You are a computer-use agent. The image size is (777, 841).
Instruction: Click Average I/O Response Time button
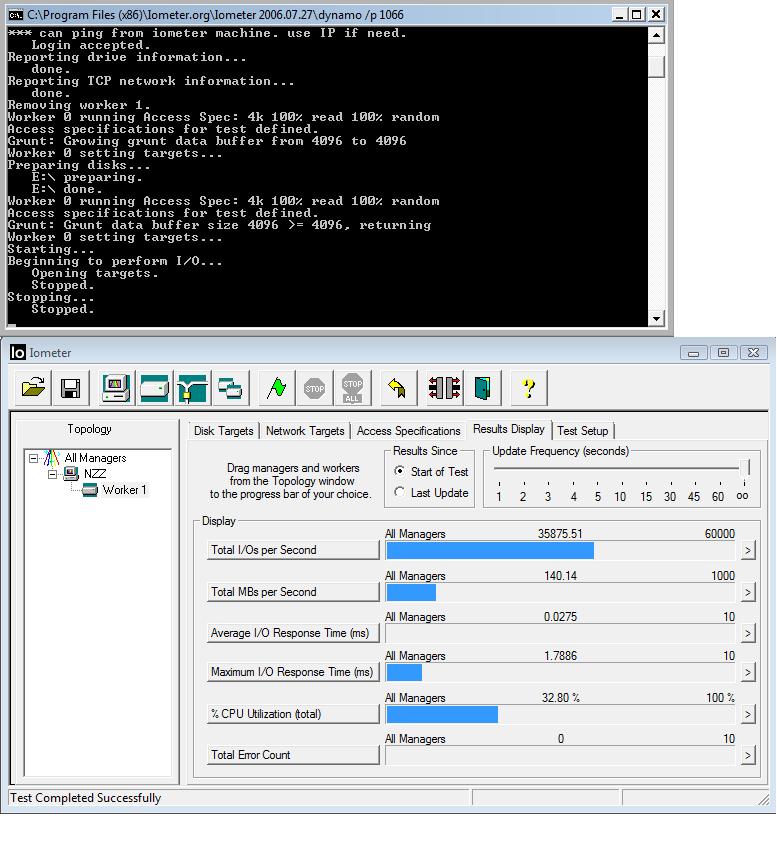click(293, 633)
